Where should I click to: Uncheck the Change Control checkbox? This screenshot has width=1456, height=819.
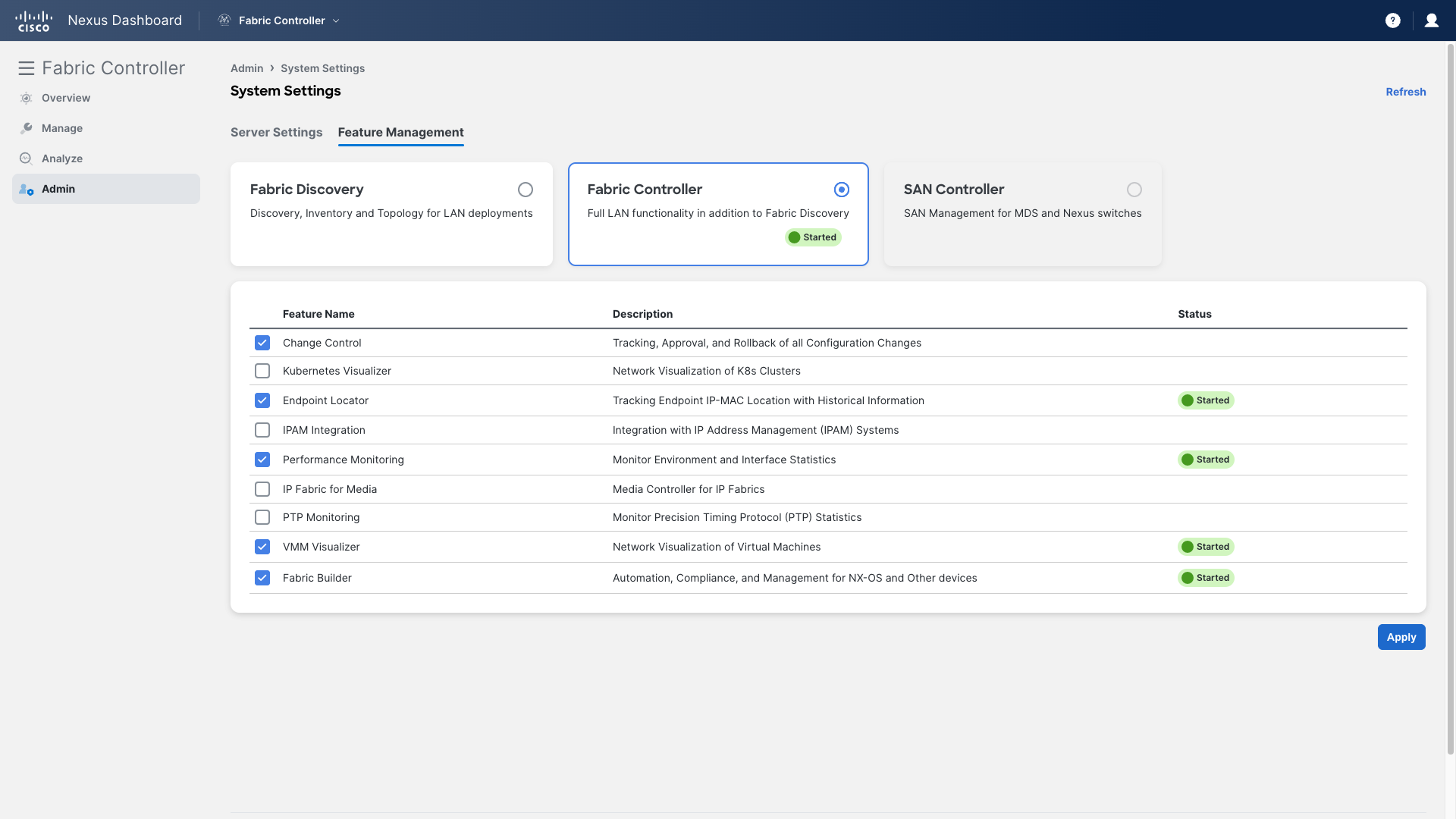tap(262, 343)
